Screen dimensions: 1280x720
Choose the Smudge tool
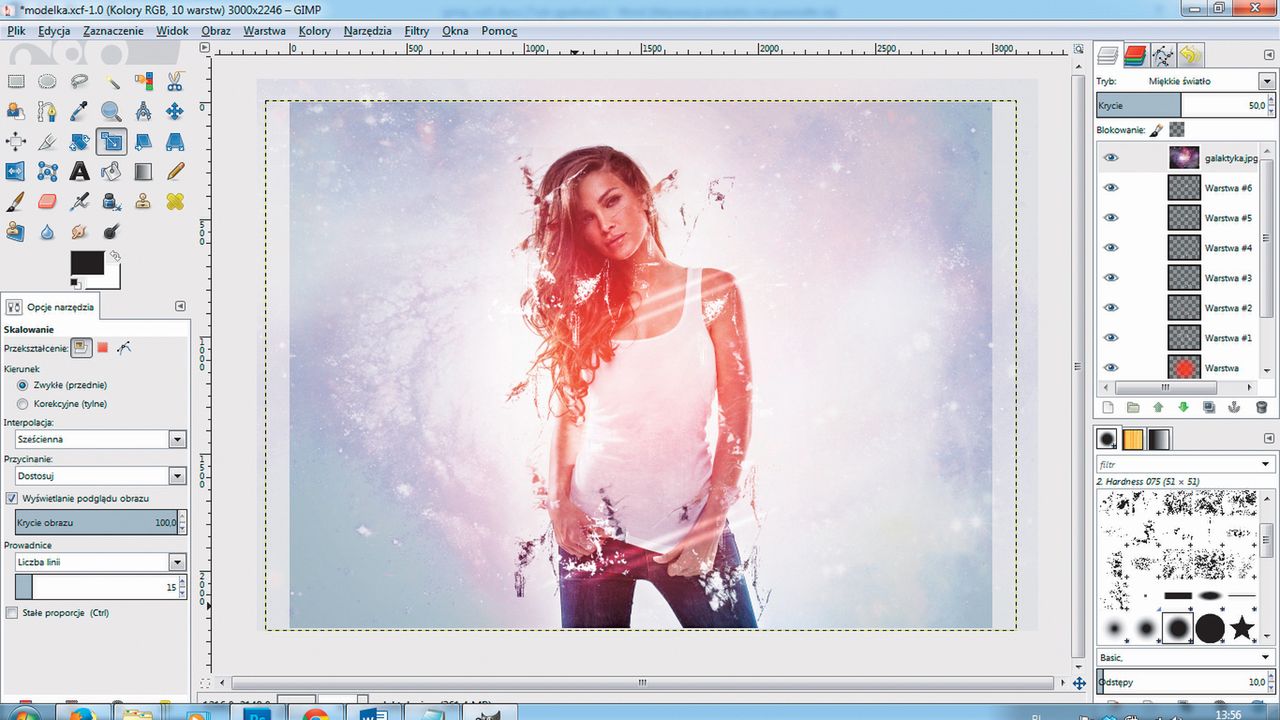(x=79, y=232)
